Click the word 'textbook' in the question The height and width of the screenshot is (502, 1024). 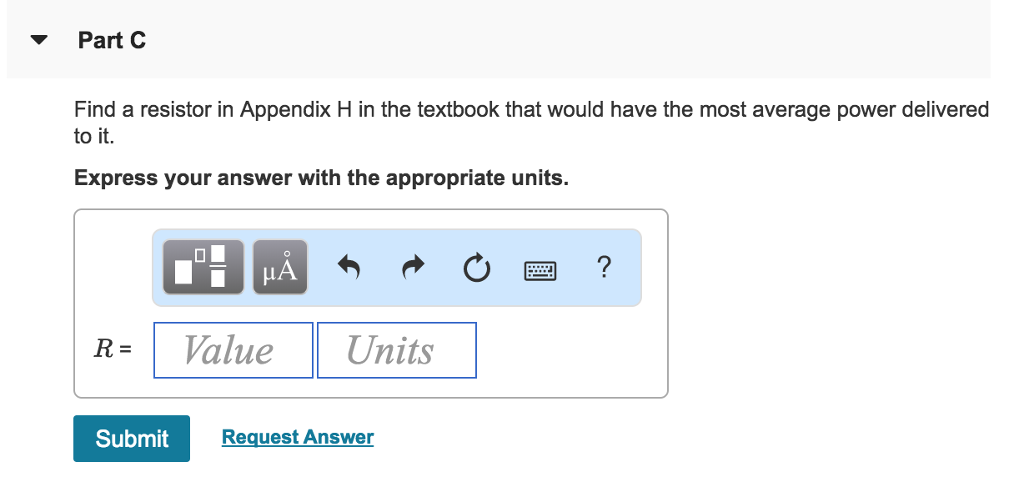[458, 110]
